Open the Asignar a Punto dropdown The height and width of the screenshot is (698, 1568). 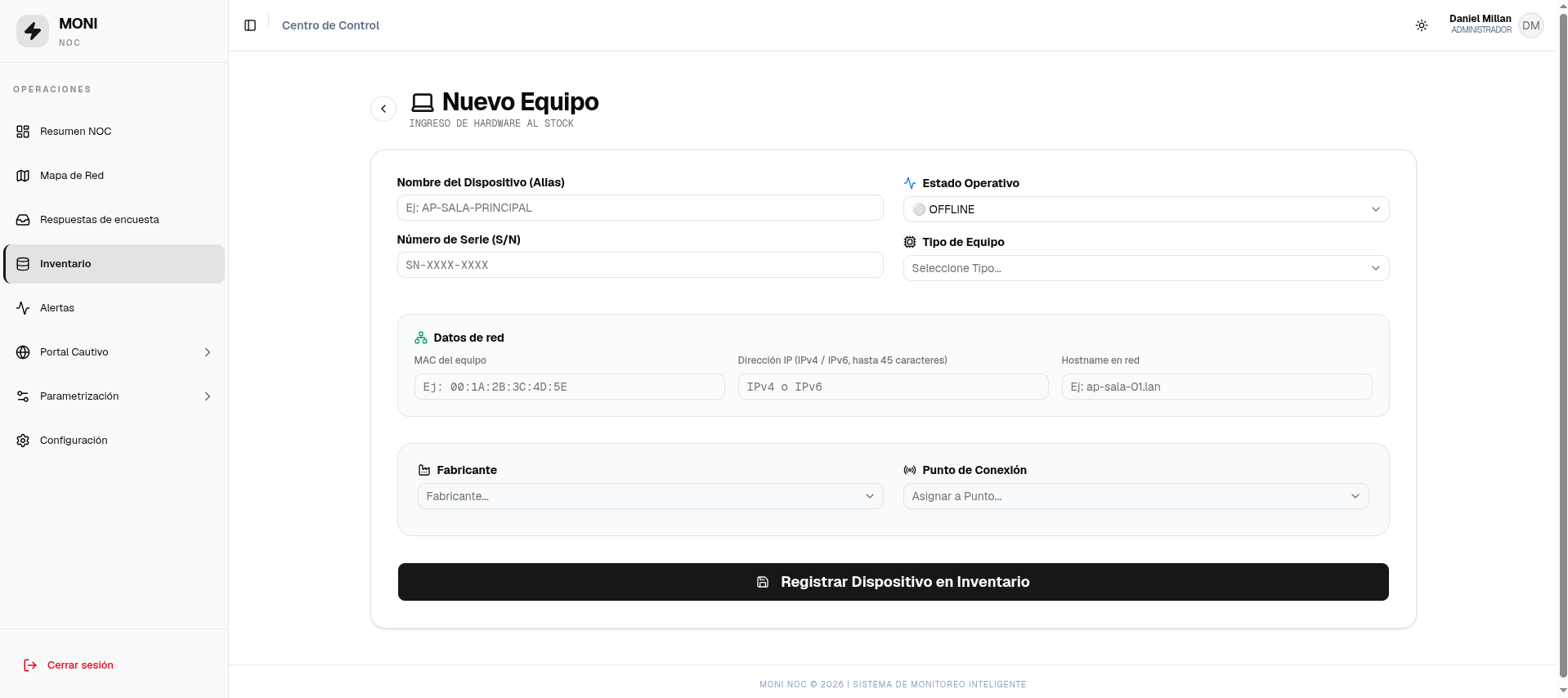pyautogui.click(x=1136, y=496)
